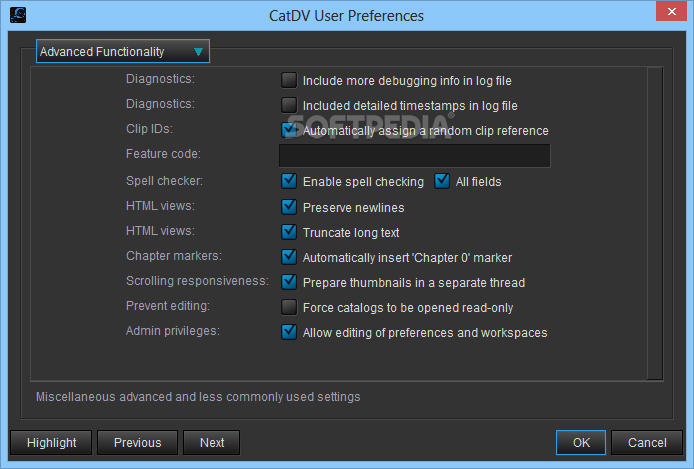Click the 'Chapter markers:' label
This screenshot has height=469, width=694.
pyautogui.click(x=174, y=256)
